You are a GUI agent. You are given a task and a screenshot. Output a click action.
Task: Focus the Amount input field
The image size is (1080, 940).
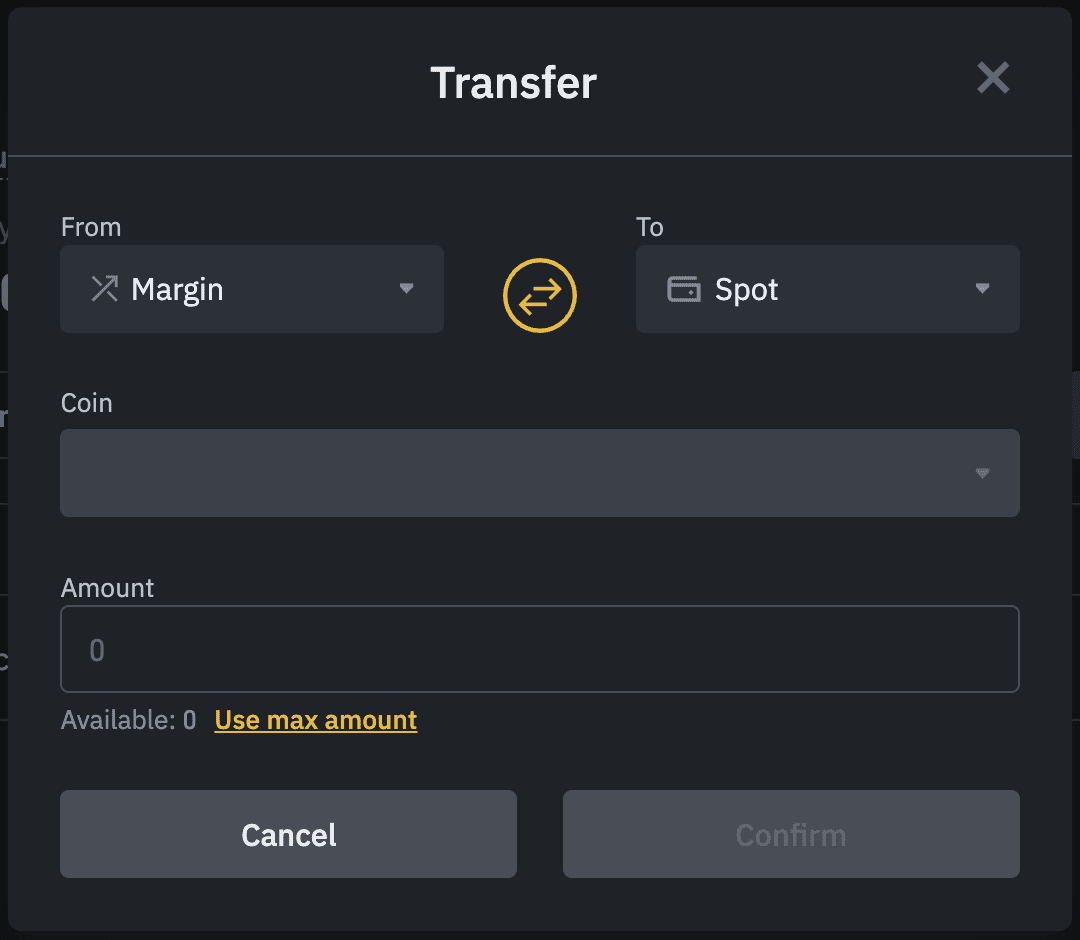click(540, 650)
